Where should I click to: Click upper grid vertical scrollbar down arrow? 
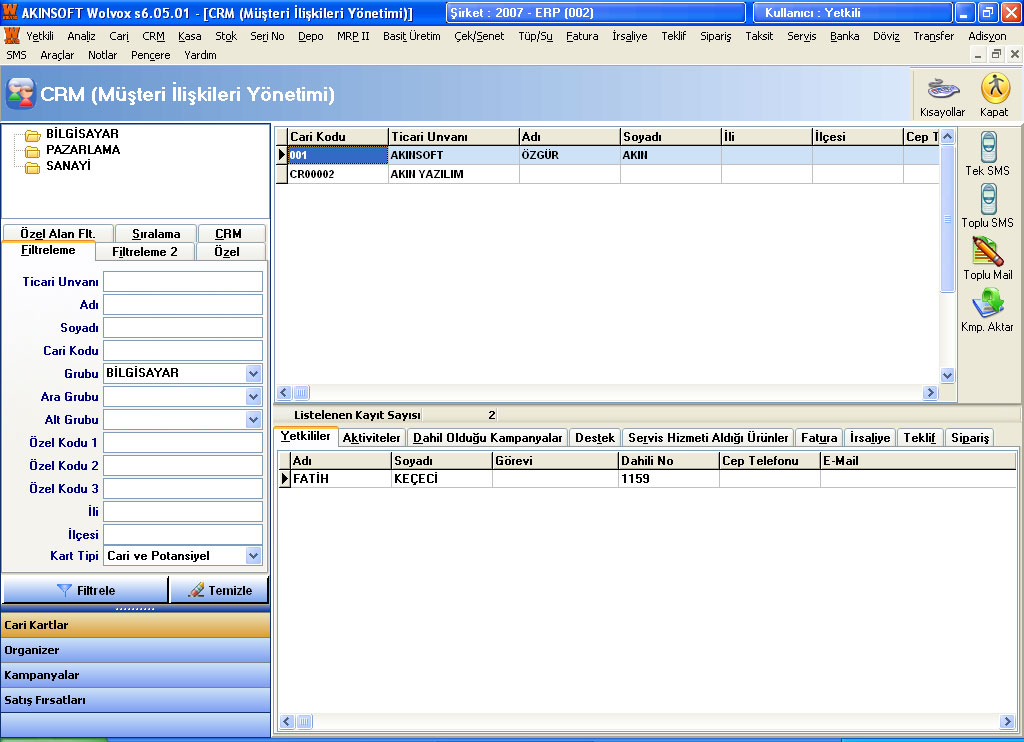948,375
